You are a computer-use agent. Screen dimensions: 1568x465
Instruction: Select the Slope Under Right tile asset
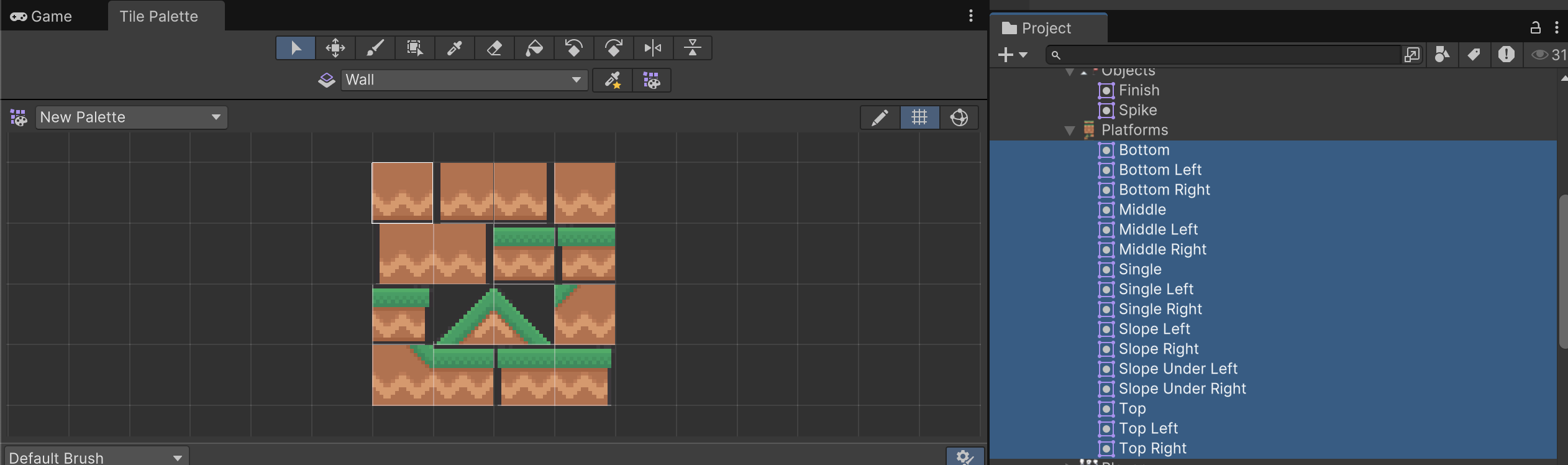click(1182, 389)
